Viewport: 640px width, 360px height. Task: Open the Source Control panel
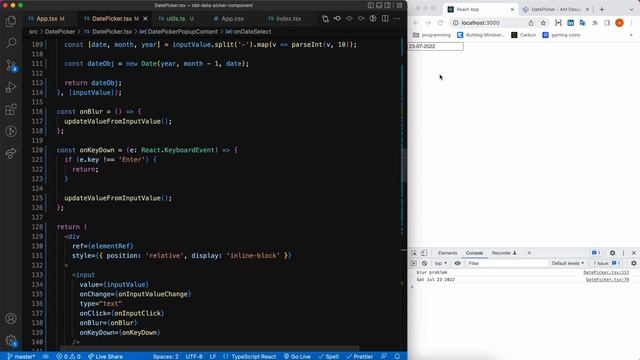pyautogui.click(x=11, y=65)
